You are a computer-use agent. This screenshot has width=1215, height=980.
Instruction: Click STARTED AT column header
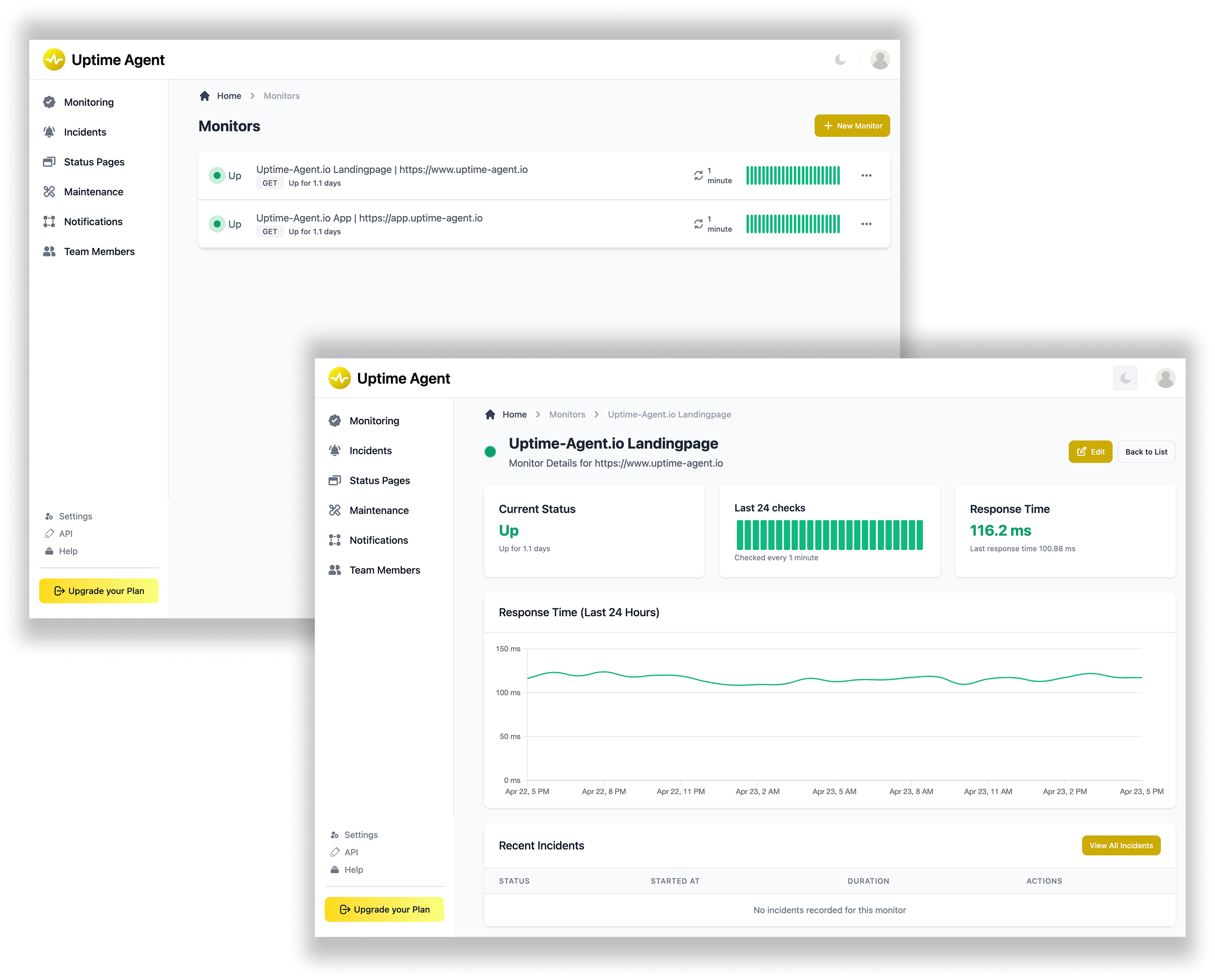[x=674, y=881]
